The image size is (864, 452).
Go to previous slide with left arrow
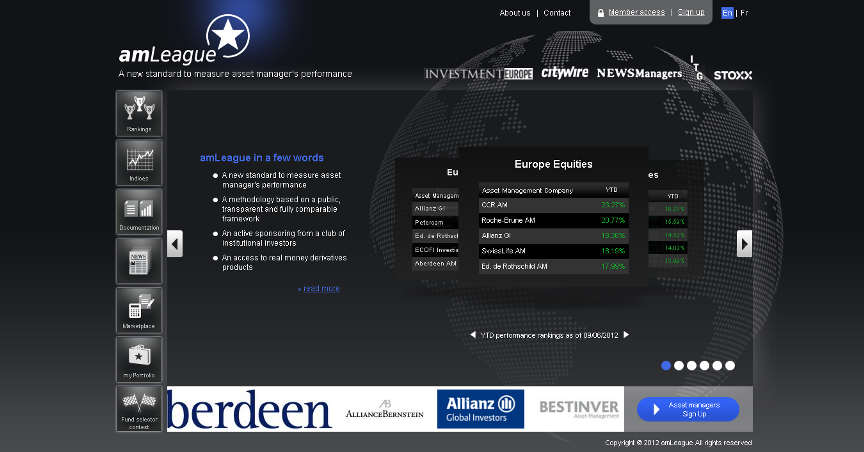(175, 244)
